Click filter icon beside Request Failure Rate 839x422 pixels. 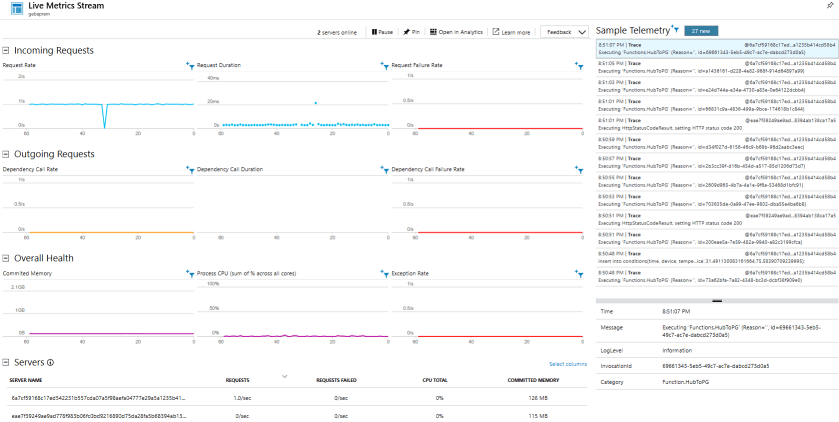tap(579, 65)
